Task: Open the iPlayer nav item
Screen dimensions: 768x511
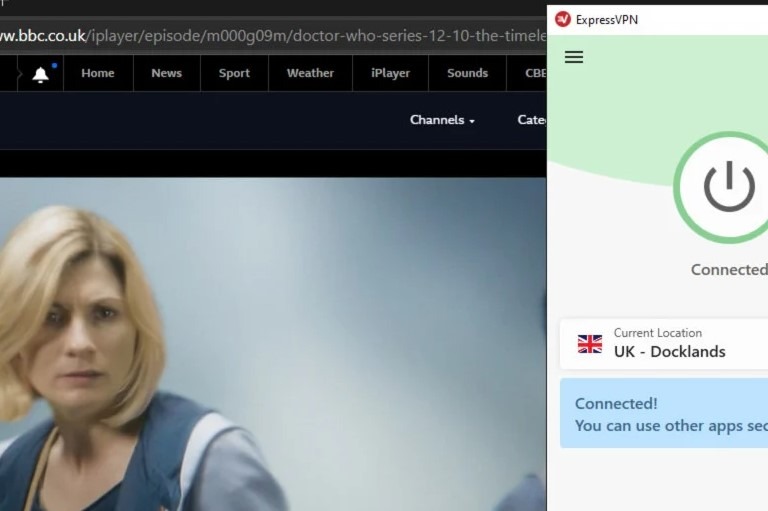Action: pyautogui.click(x=390, y=73)
